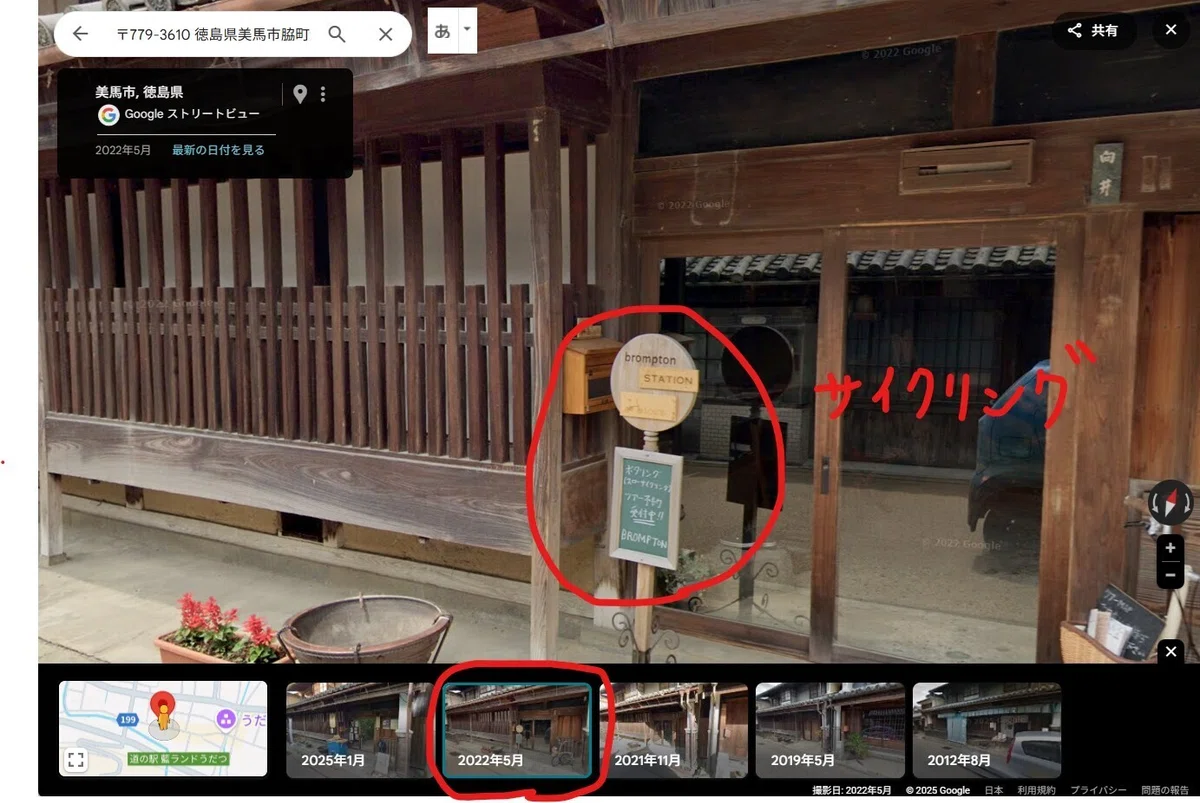
Task: Click the 問題の報告 report link
Action: (1166, 790)
